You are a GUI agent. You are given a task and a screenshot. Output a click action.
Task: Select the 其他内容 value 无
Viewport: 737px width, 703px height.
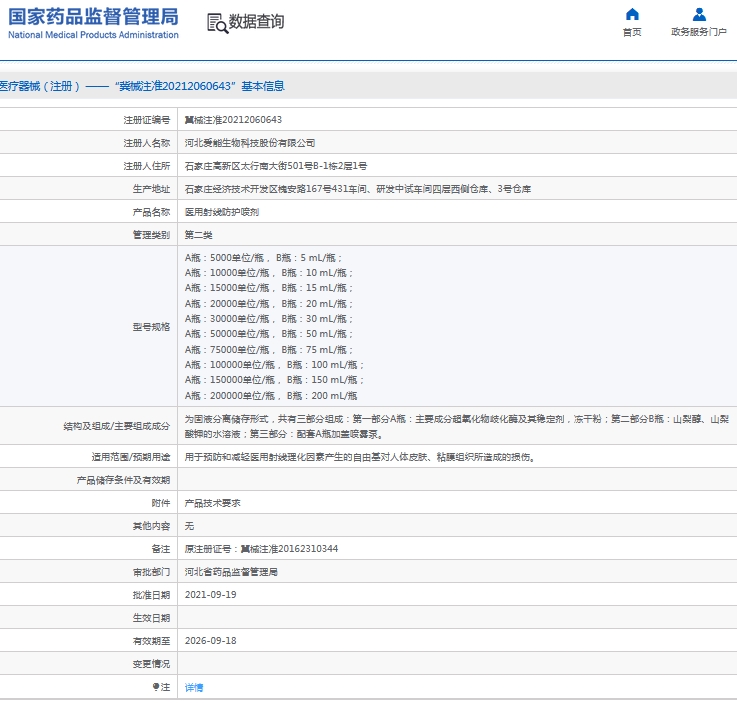189,526
